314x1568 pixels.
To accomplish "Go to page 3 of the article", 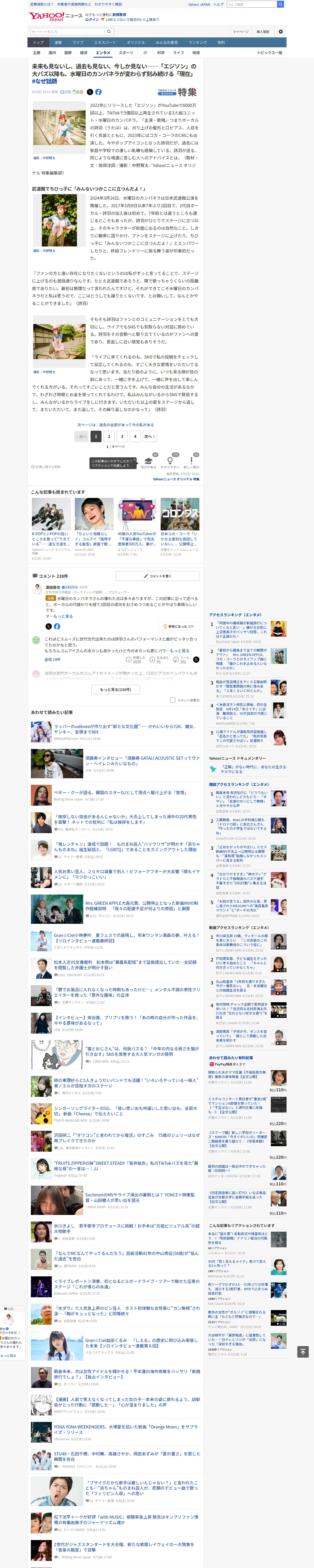I will pos(122,436).
